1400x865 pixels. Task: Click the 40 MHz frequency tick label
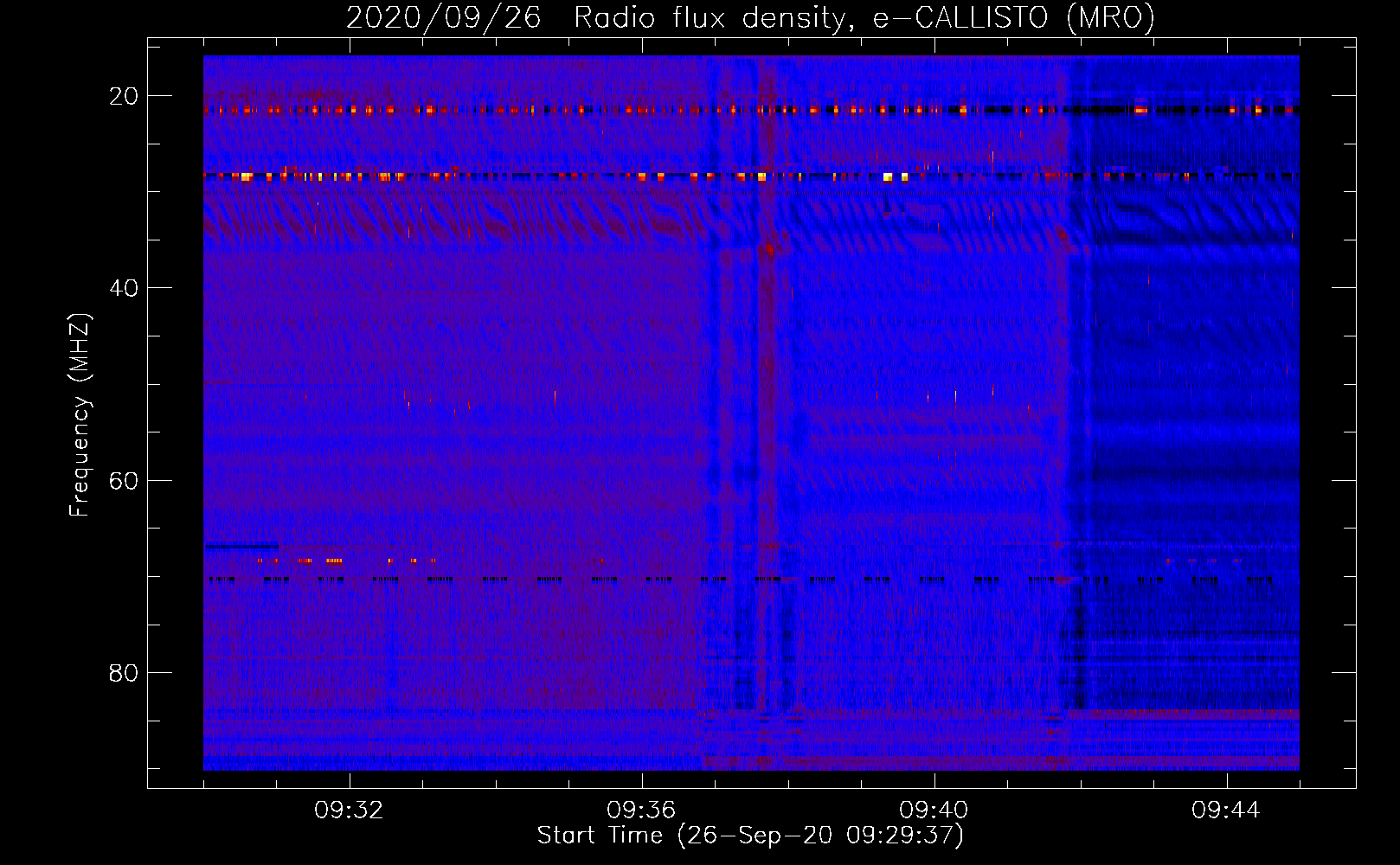coord(124,288)
